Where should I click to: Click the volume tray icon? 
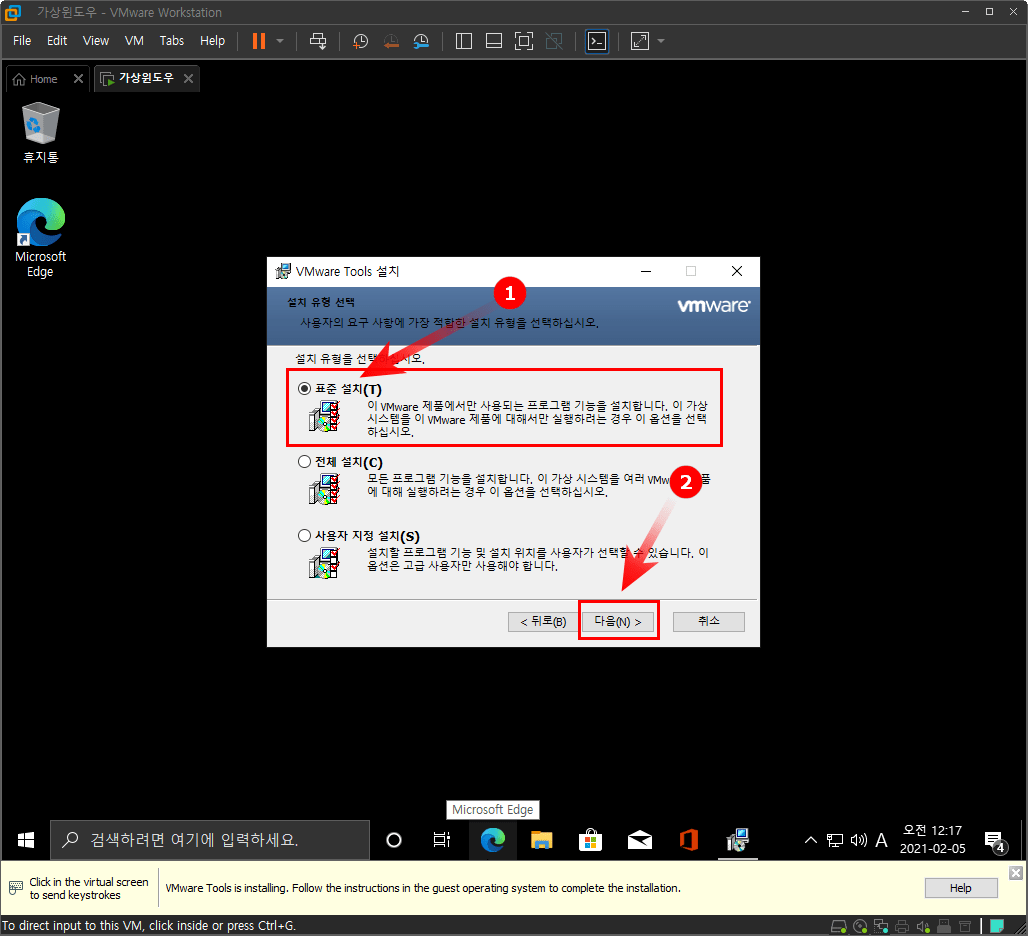[858, 840]
